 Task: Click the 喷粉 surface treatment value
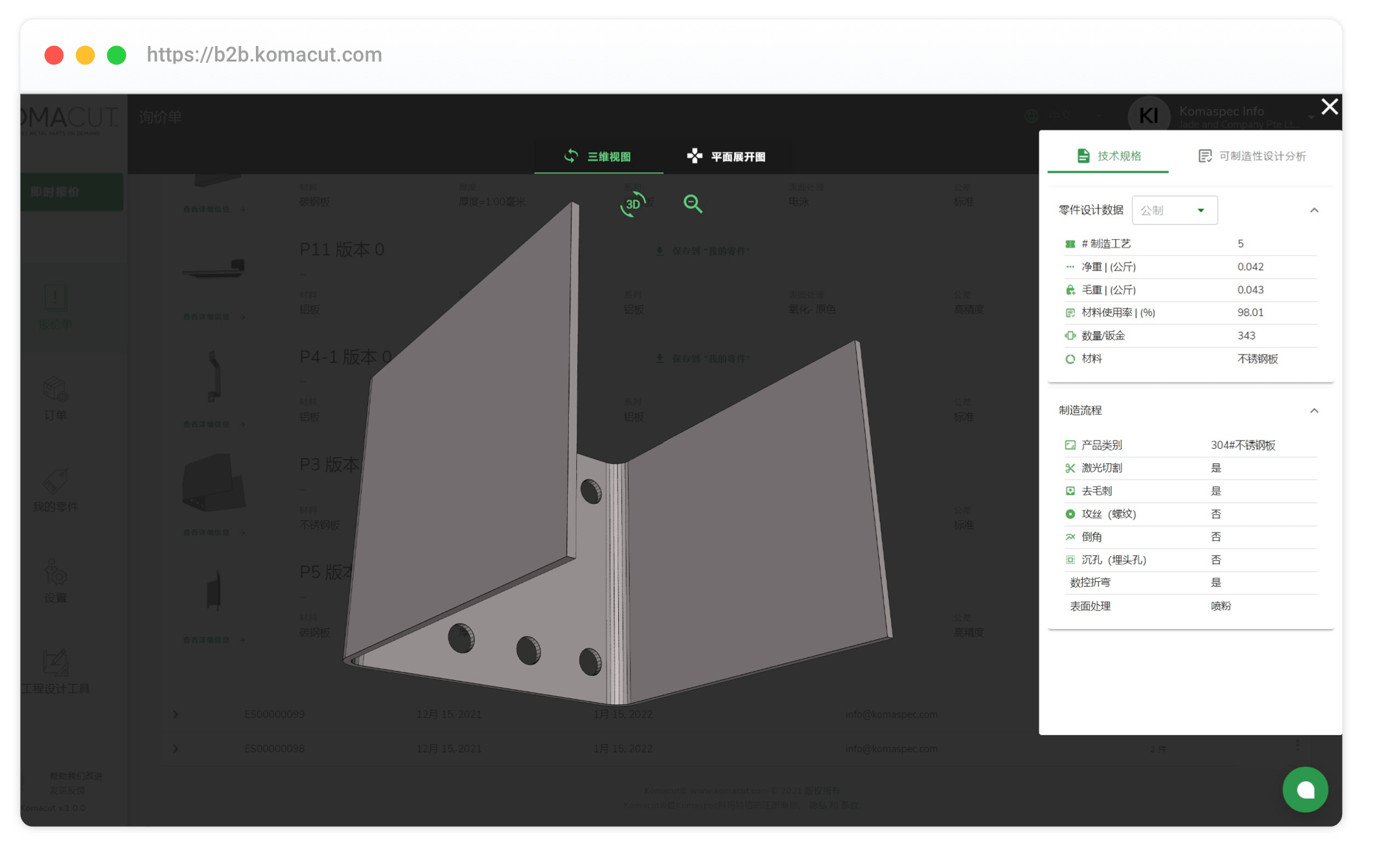[x=1221, y=606]
